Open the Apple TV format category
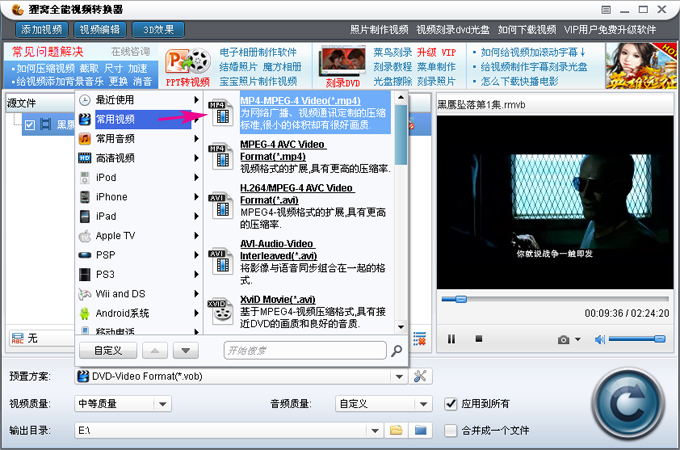Screen dimensions: 680x450 point(138,235)
